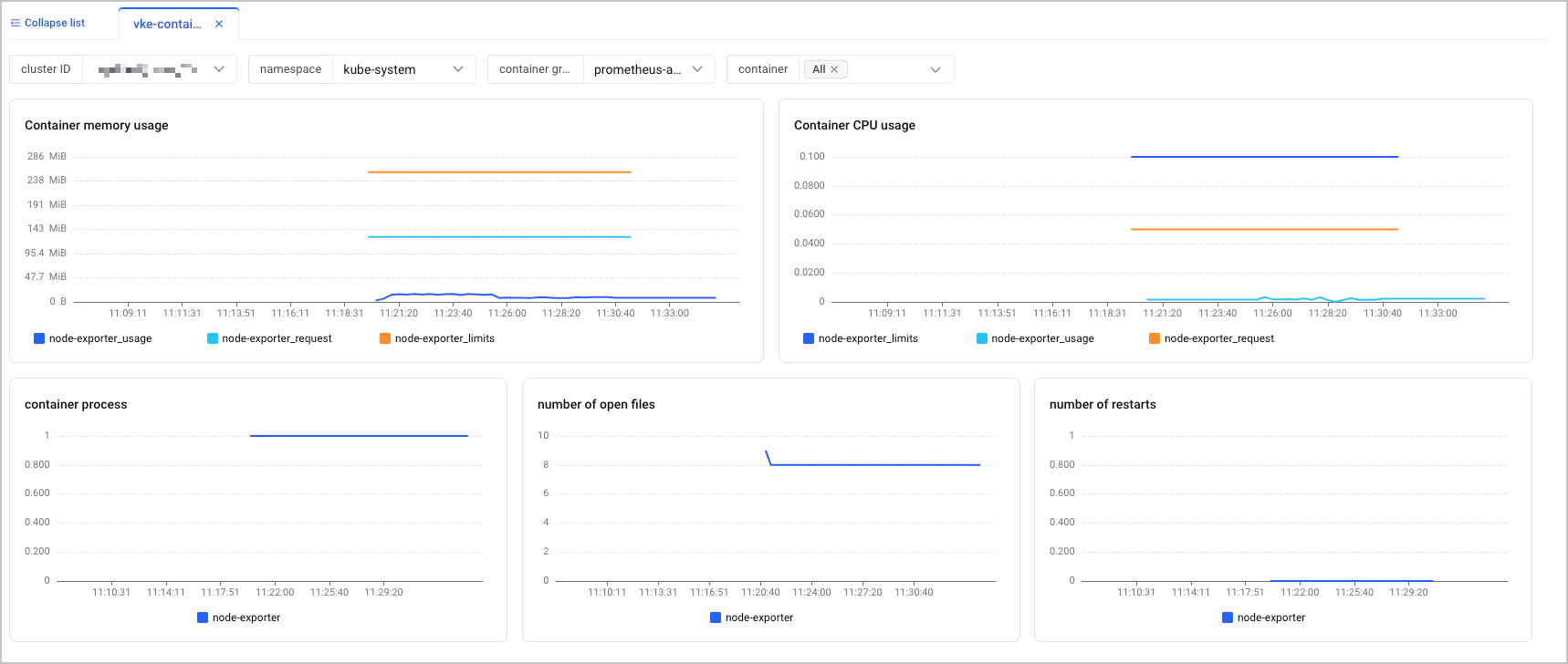Image resolution: width=1568 pixels, height=664 pixels.
Task: Click the 286 MiB axis label
Action: [x=47, y=156]
